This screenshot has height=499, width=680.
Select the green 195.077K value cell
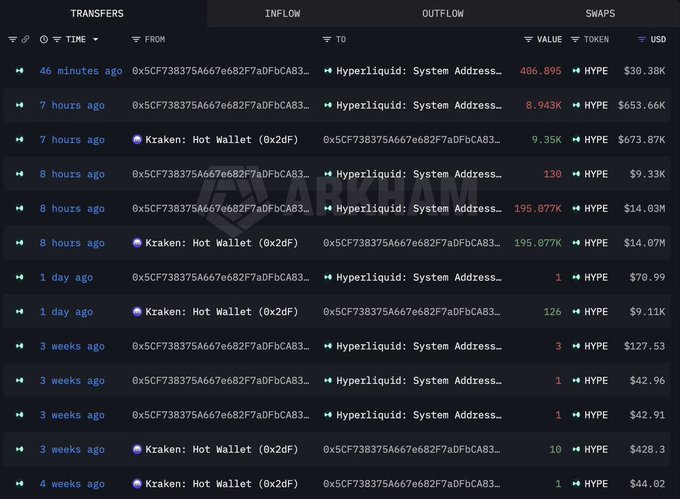click(x=538, y=243)
